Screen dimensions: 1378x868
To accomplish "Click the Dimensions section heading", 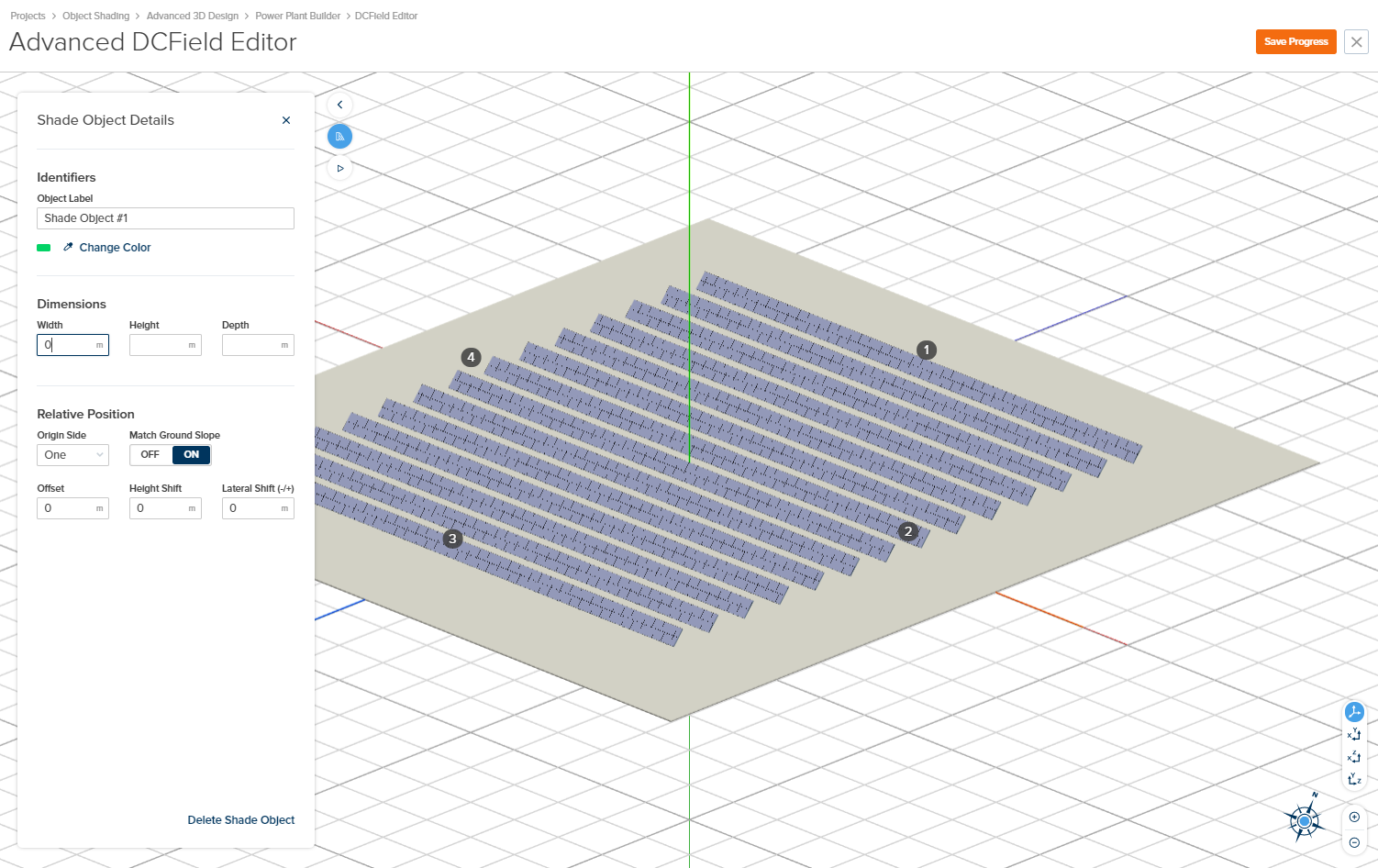I will point(72,304).
